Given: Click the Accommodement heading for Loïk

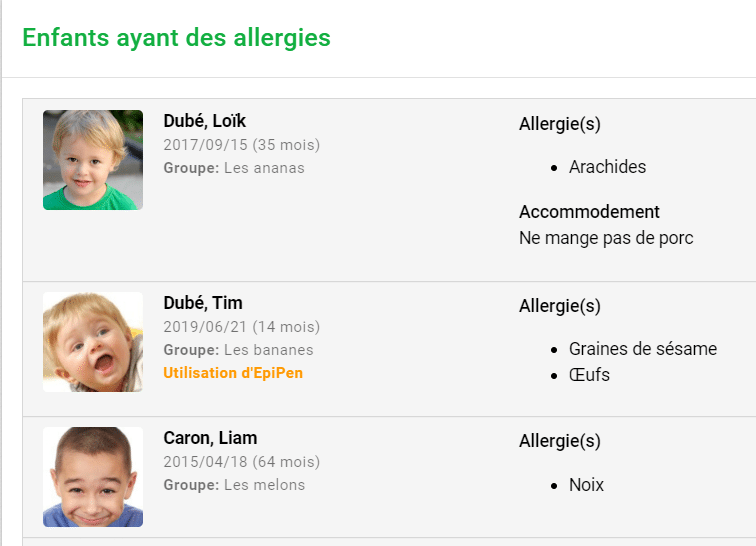Looking at the screenshot, I should (x=589, y=212).
